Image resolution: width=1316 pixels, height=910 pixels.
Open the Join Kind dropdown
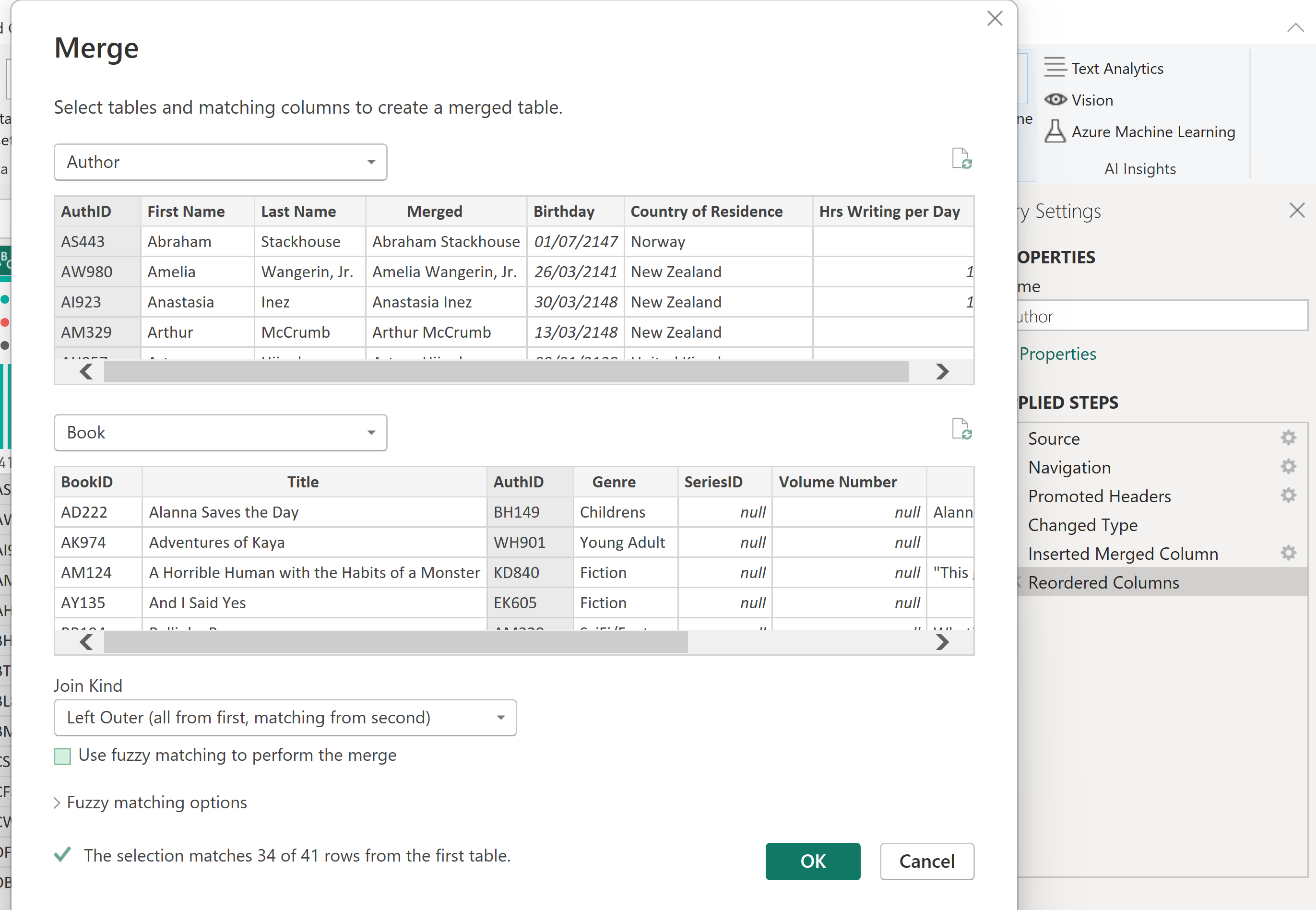(x=285, y=717)
